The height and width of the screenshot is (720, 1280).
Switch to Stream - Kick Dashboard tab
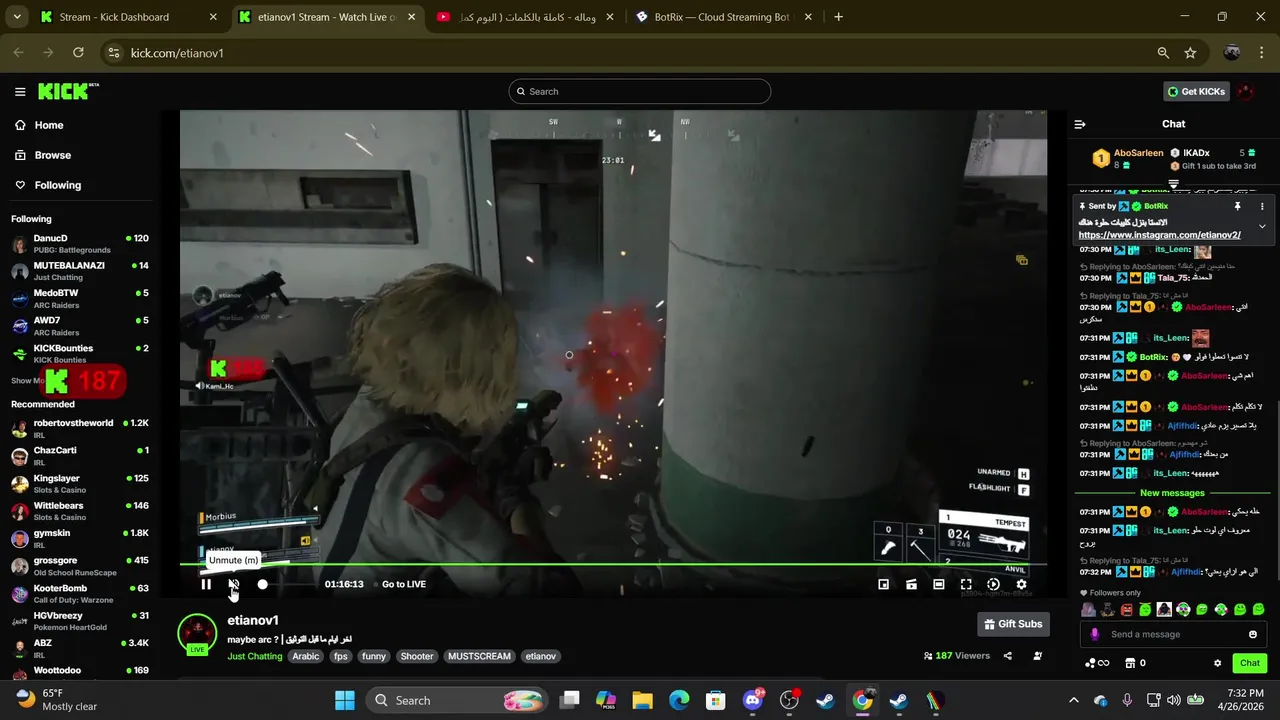(129, 17)
